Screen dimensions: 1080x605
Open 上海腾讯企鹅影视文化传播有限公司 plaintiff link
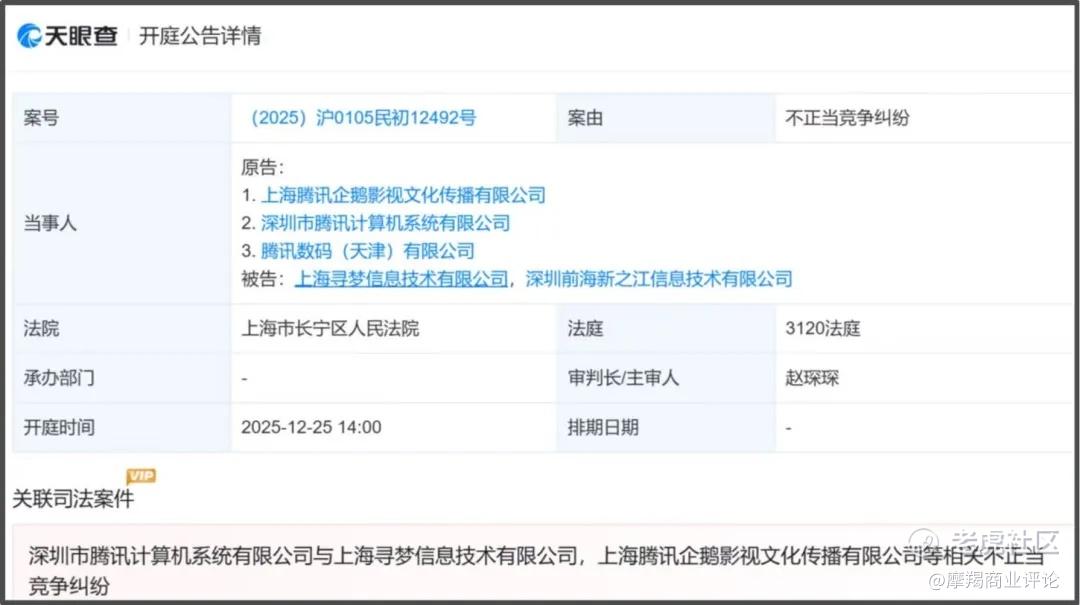tap(403, 195)
